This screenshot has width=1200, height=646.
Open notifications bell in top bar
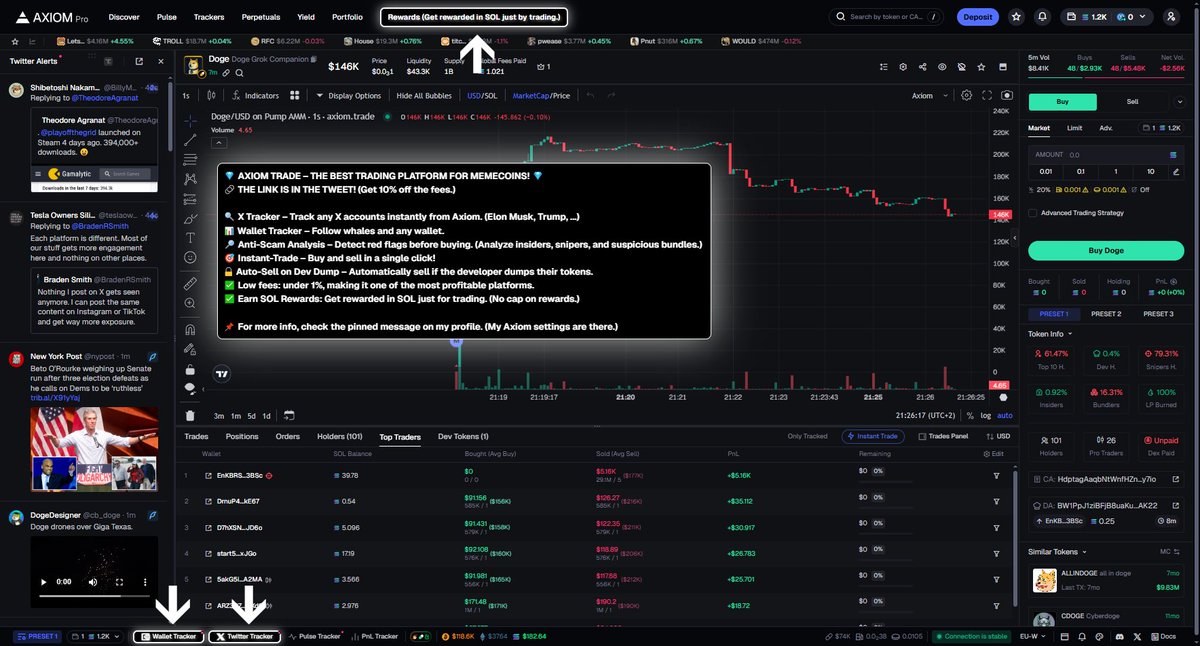tap(1043, 17)
